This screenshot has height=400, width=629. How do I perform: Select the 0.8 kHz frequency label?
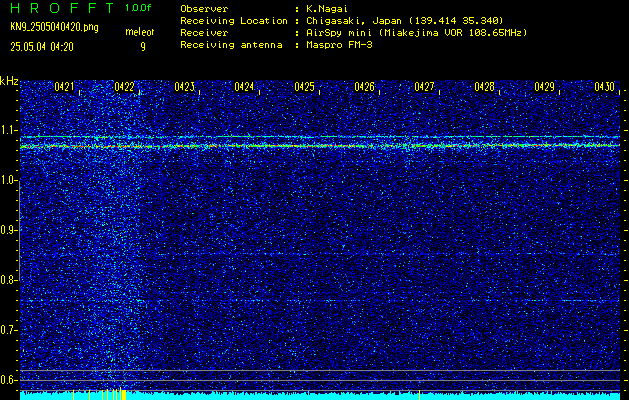(8, 280)
